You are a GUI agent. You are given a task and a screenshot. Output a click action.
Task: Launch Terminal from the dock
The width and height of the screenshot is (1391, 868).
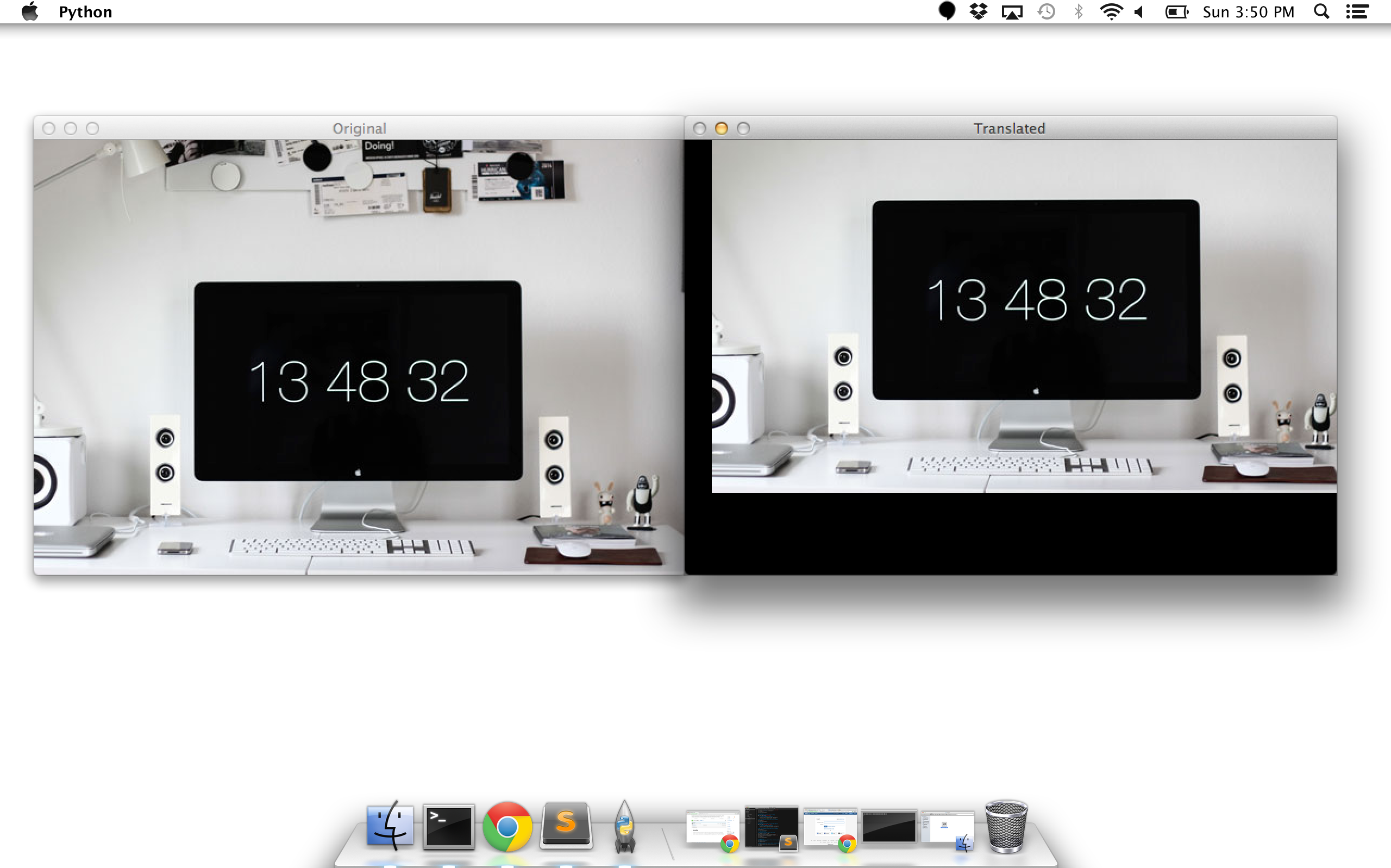[x=448, y=827]
